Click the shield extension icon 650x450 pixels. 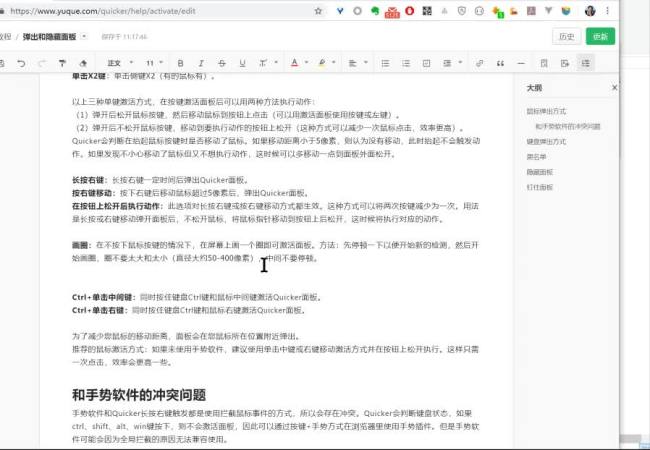tap(462, 11)
